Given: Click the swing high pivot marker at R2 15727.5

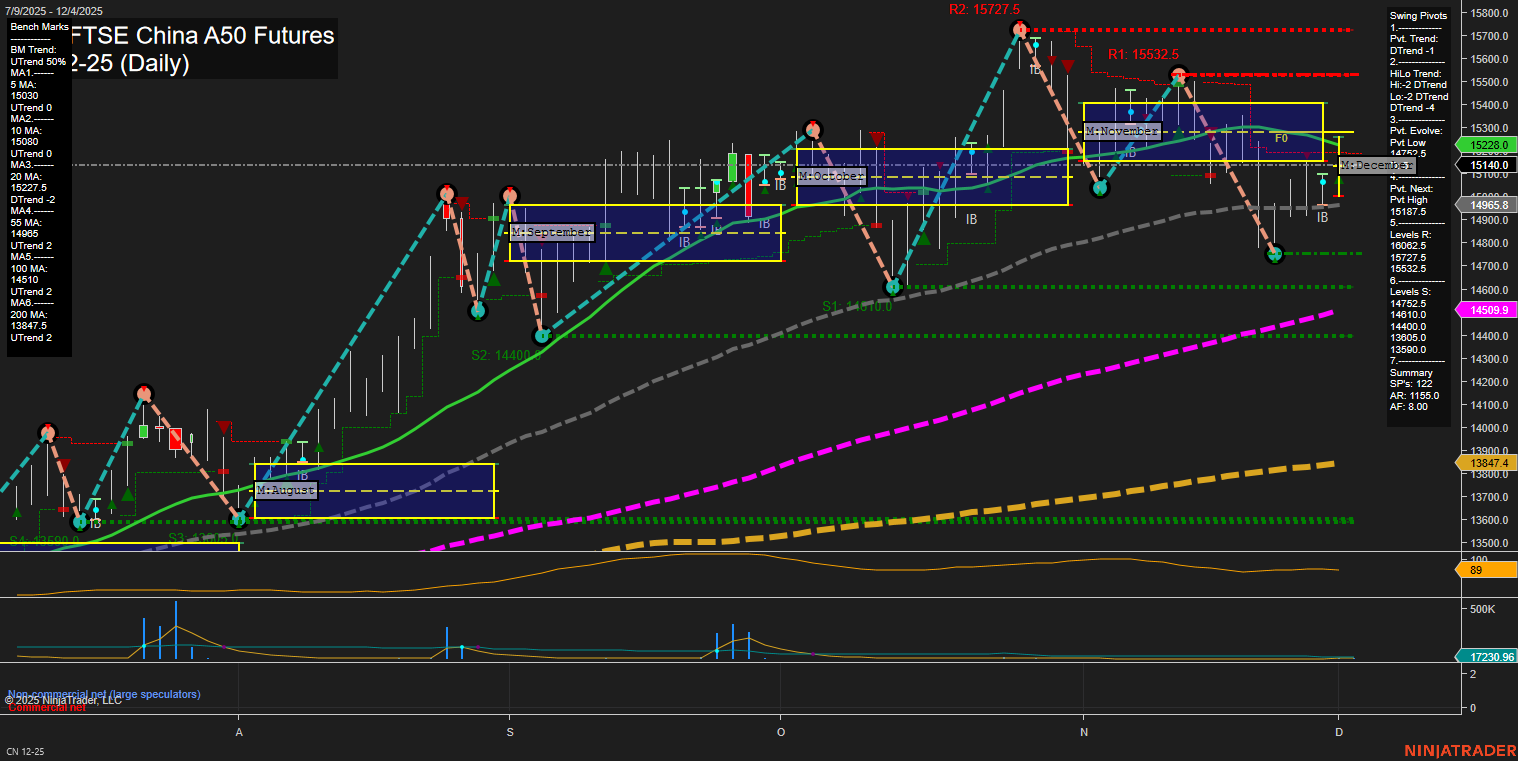Looking at the screenshot, I should 1020,29.
